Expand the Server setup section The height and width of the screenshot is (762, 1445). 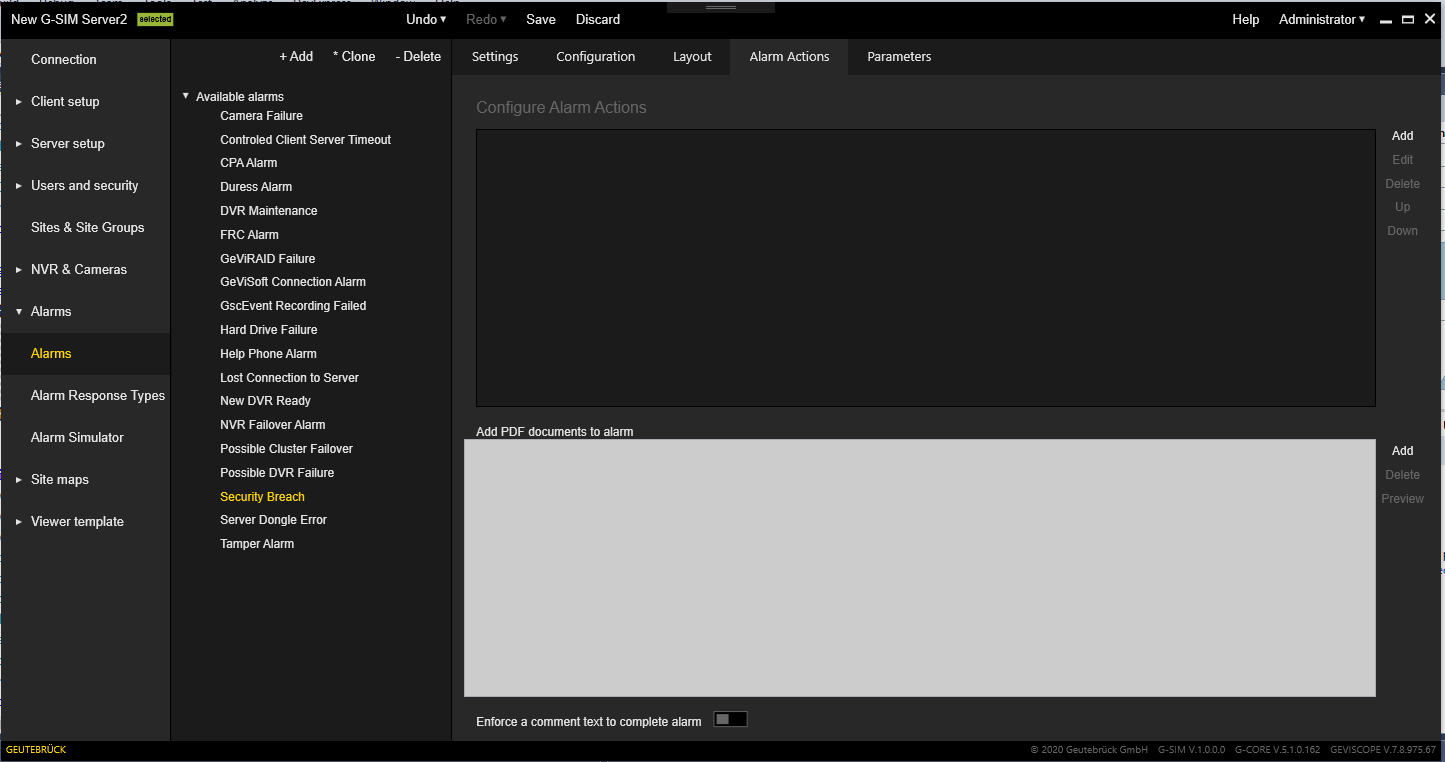pos(19,143)
